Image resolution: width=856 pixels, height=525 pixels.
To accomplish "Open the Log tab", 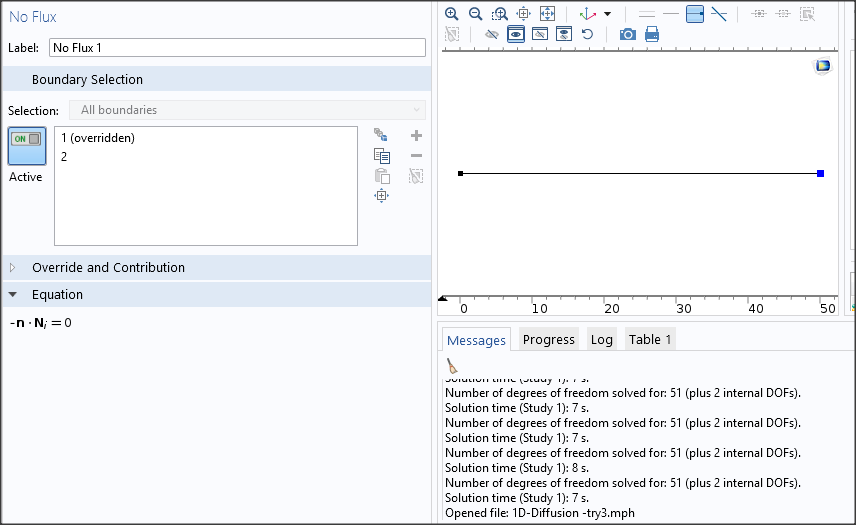I will coord(601,339).
